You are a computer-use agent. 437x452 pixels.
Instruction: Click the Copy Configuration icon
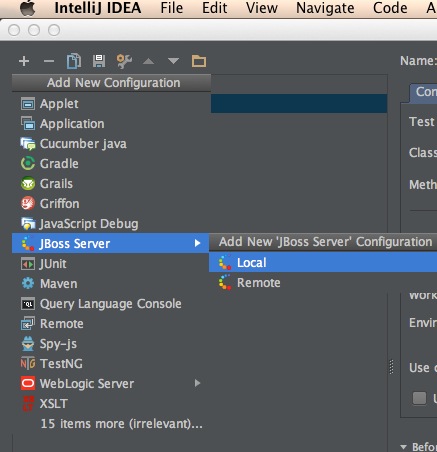coord(74,61)
